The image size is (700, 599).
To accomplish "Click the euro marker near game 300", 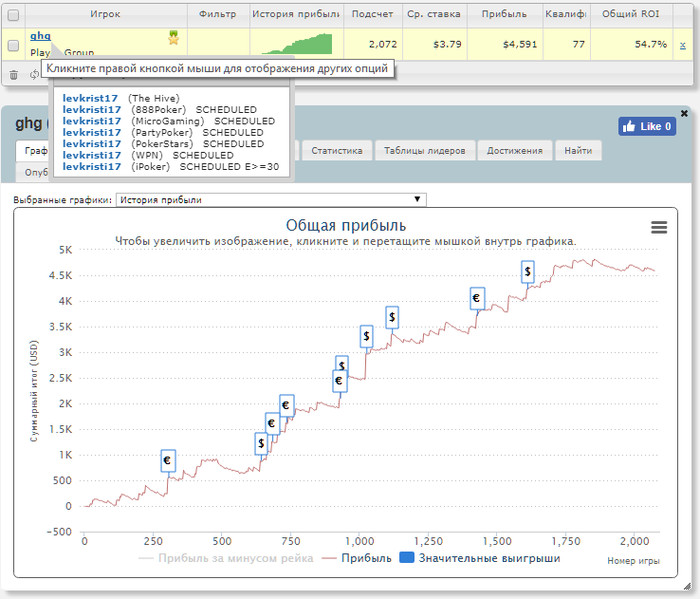I will click(x=168, y=460).
